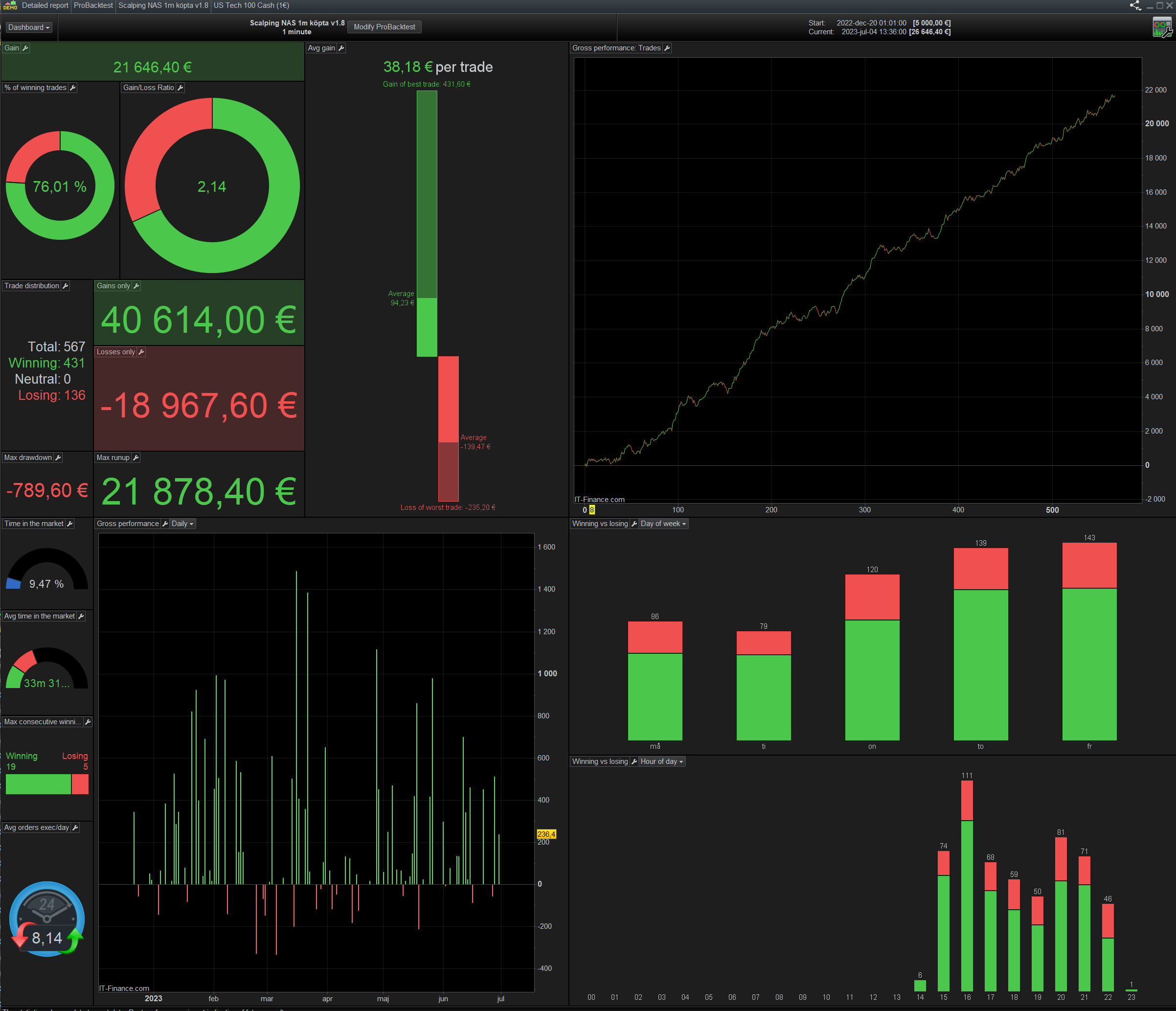Viewport: 1176px width, 1011px height.
Task: Open the Max drawdown wrench settings
Action: (58, 458)
